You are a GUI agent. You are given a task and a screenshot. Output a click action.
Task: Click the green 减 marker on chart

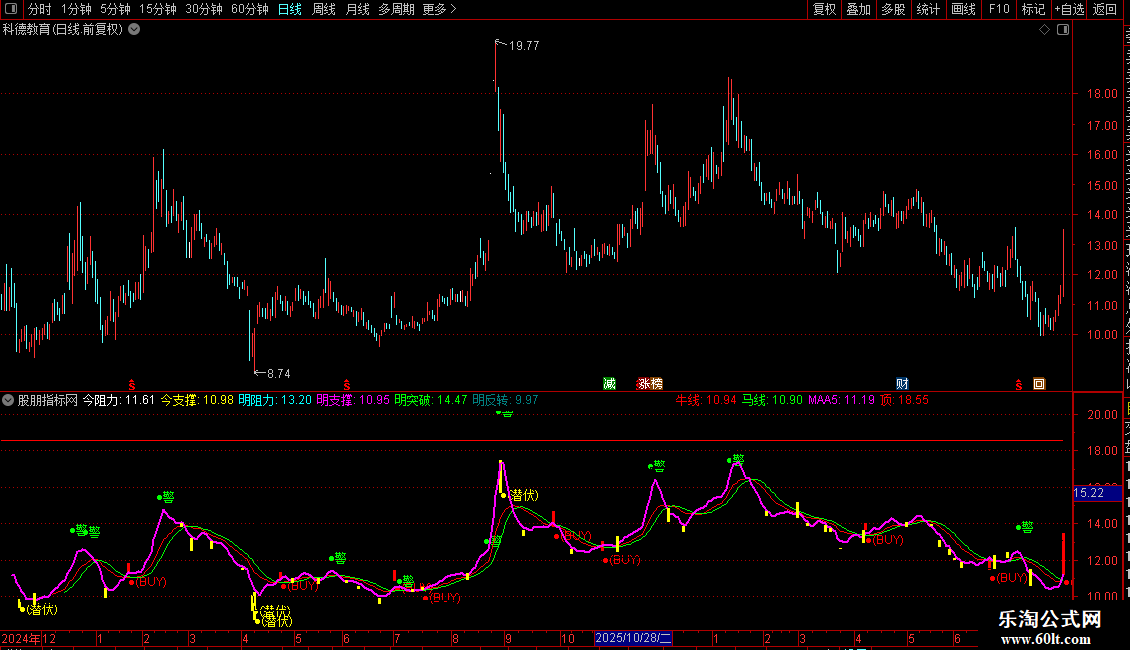(610, 383)
